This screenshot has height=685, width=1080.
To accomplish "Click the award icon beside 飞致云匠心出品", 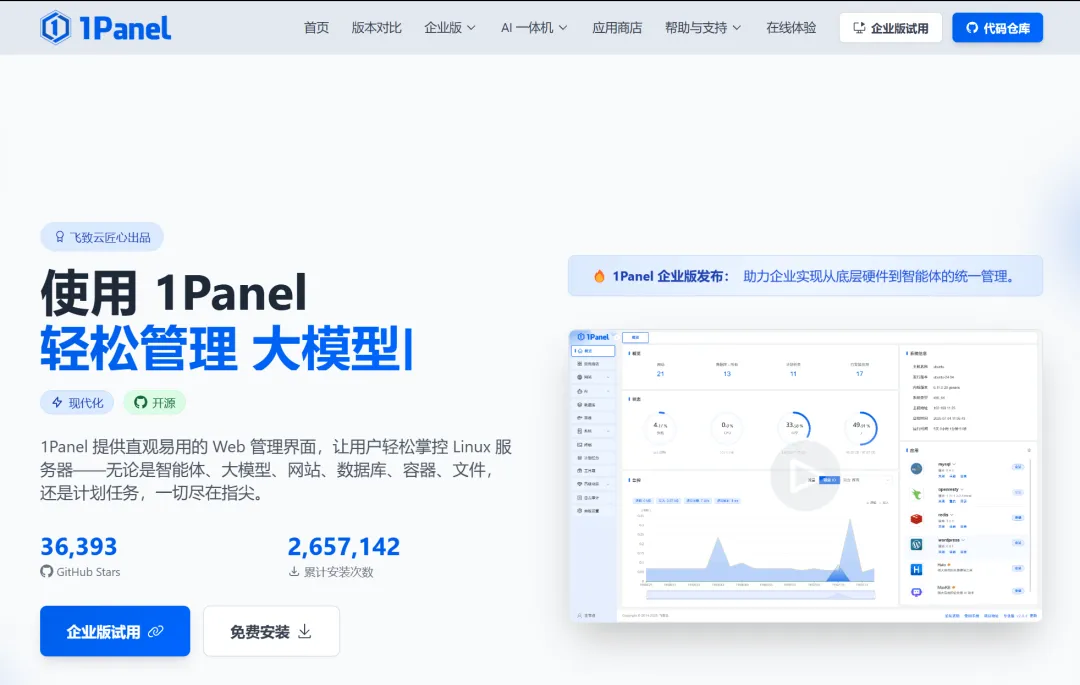I will click(x=60, y=237).
